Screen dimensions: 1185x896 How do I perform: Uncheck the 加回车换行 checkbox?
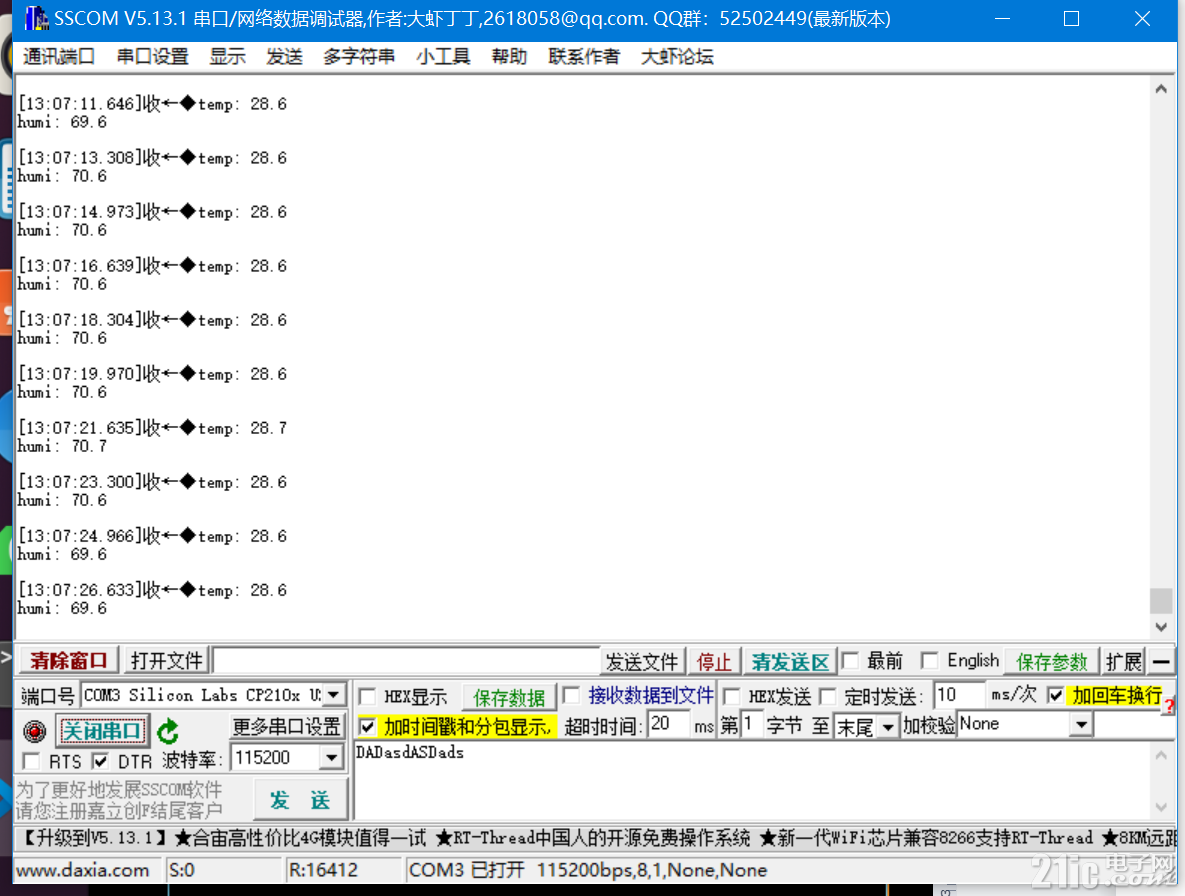tap(1056, 695)
